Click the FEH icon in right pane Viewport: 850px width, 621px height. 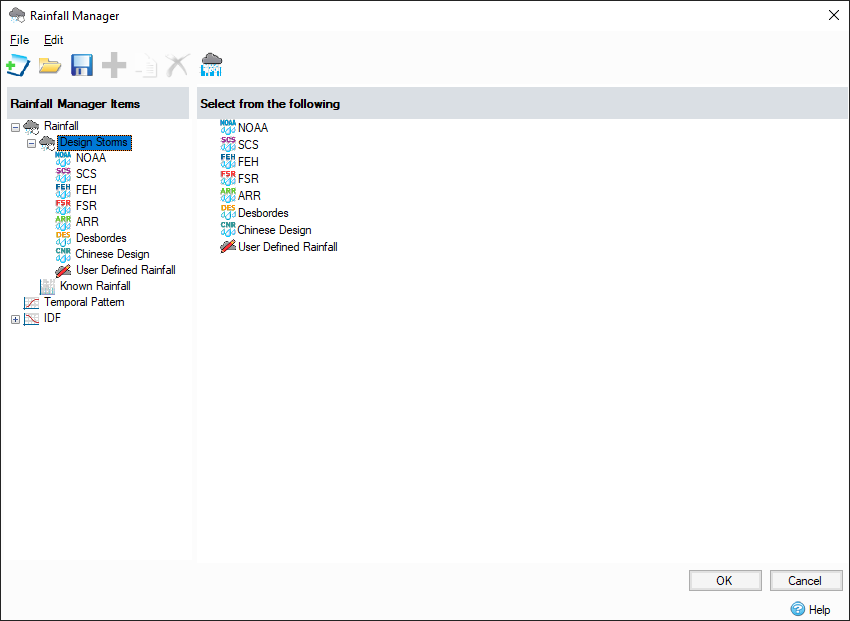coord(228,161)
